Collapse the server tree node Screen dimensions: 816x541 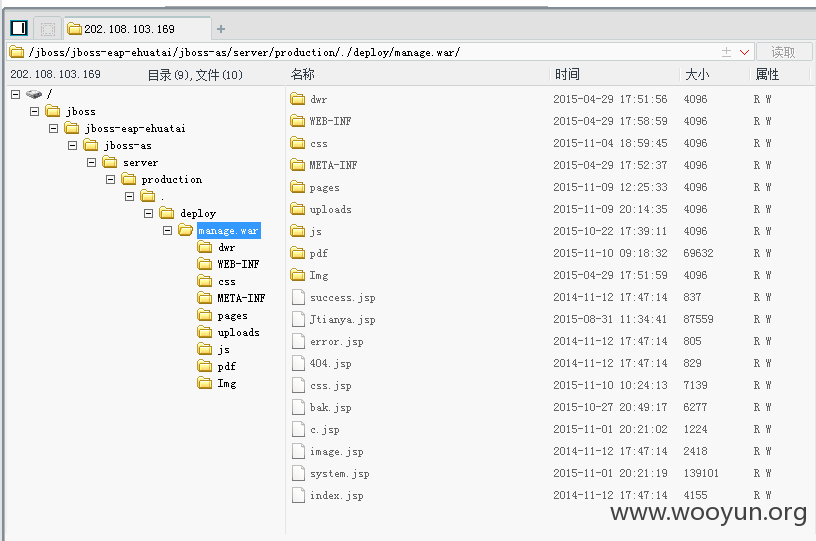[92, 162]
